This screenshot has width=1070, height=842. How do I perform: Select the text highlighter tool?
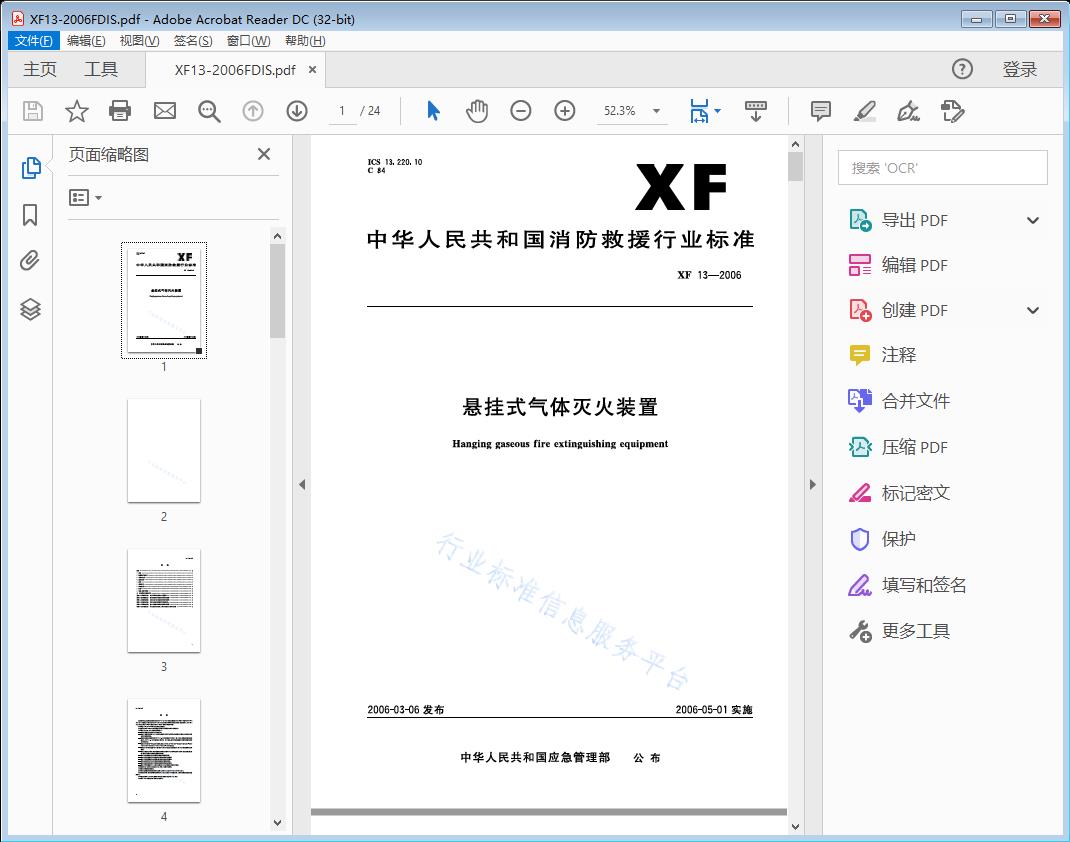(864, 111)
